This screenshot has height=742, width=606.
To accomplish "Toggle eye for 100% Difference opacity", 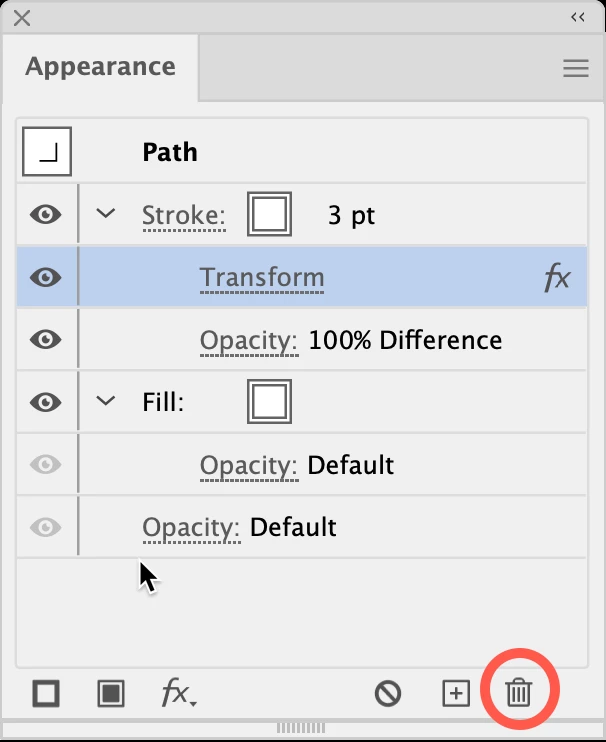I will (x=45, y=339).
